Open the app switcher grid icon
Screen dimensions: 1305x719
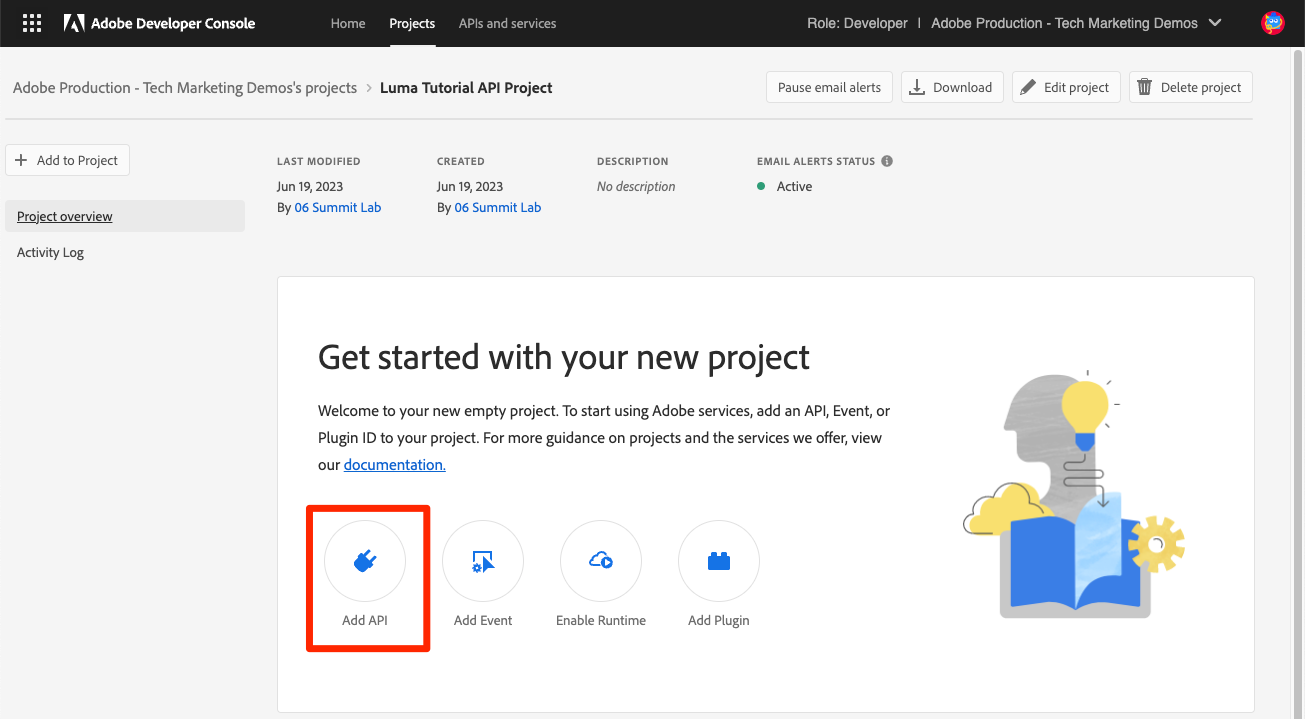click(x=32, y=23)
